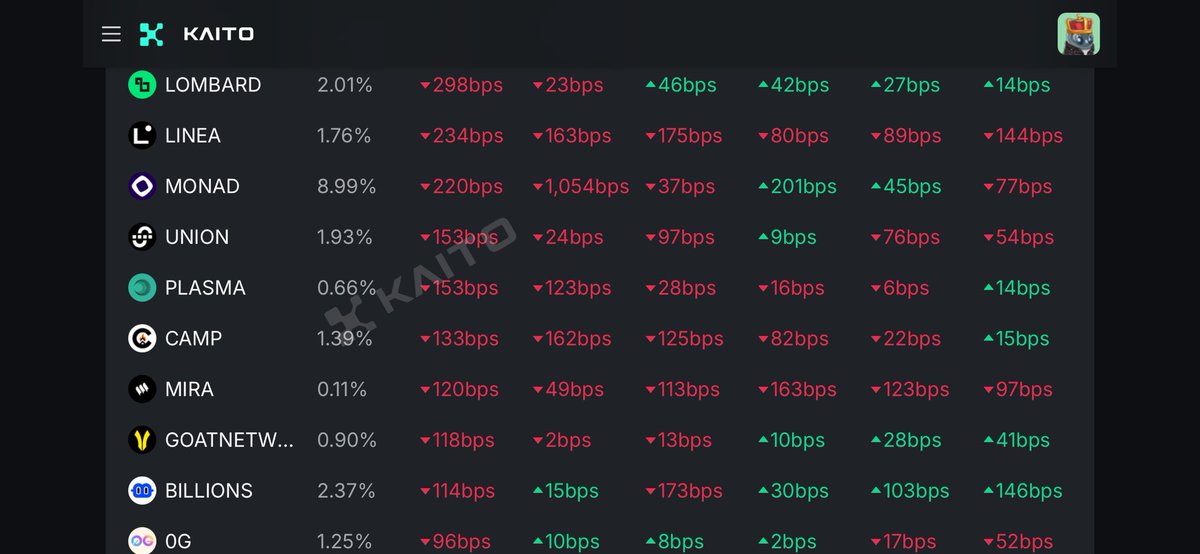Click the Goatnetwork project icon
The height and width of the screenshot is (554, 1200).
click(x=142, y=440)
